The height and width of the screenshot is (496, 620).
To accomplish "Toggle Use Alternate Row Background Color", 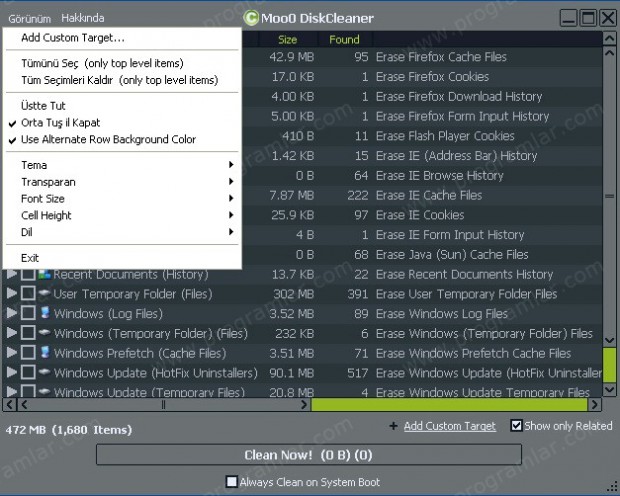I will tap(122, 139).
